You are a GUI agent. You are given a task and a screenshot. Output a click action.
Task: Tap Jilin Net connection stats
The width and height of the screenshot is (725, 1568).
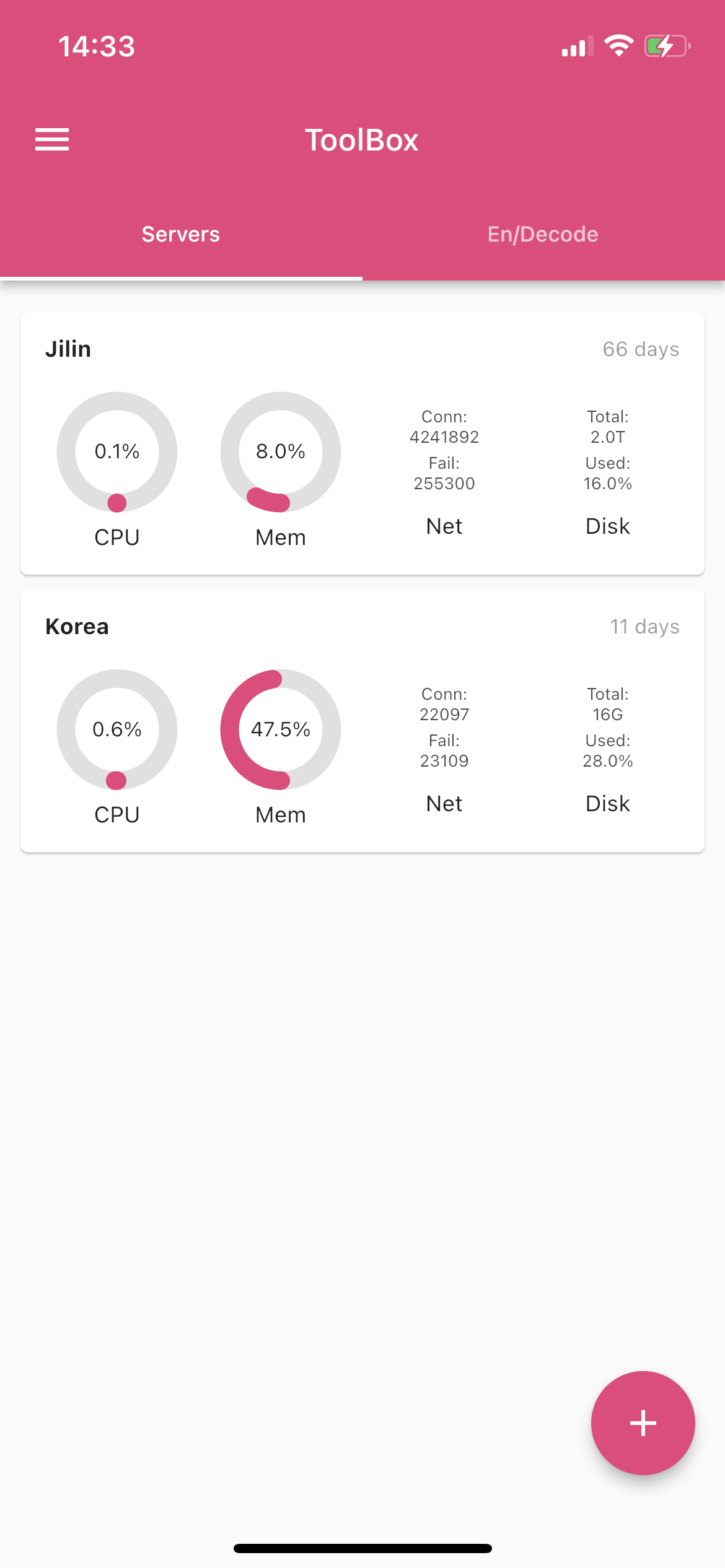click(444, 471)
